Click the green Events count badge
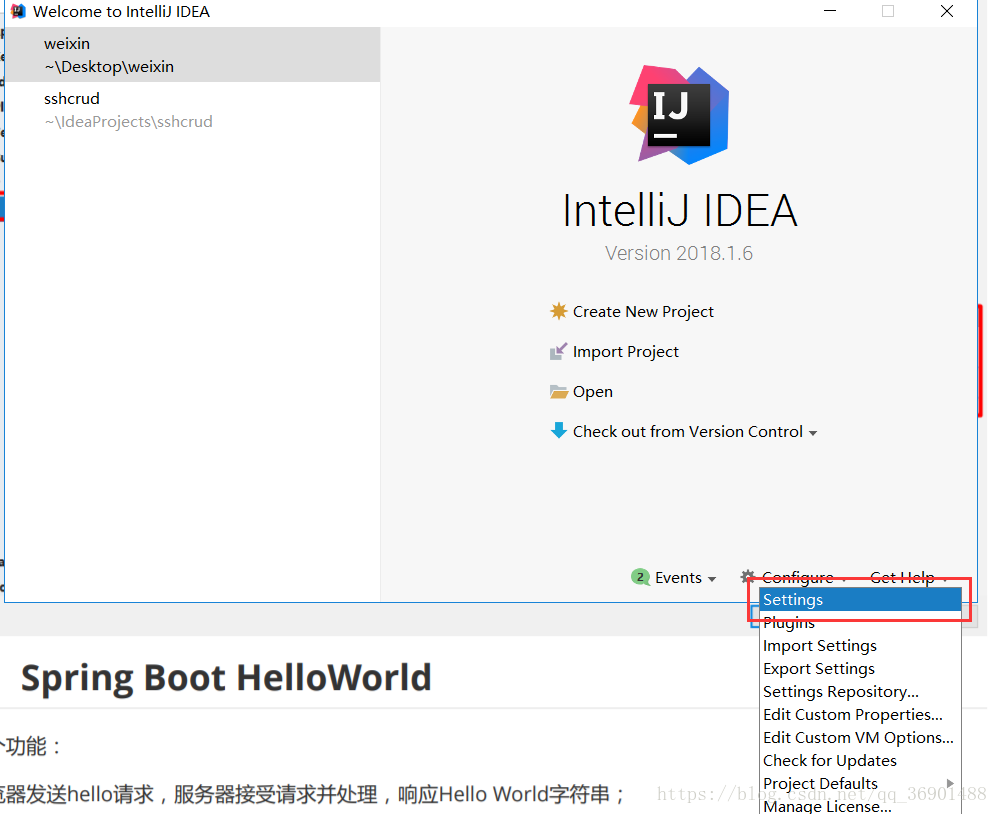Screen dimensions: 998x814 coord(640,577)
